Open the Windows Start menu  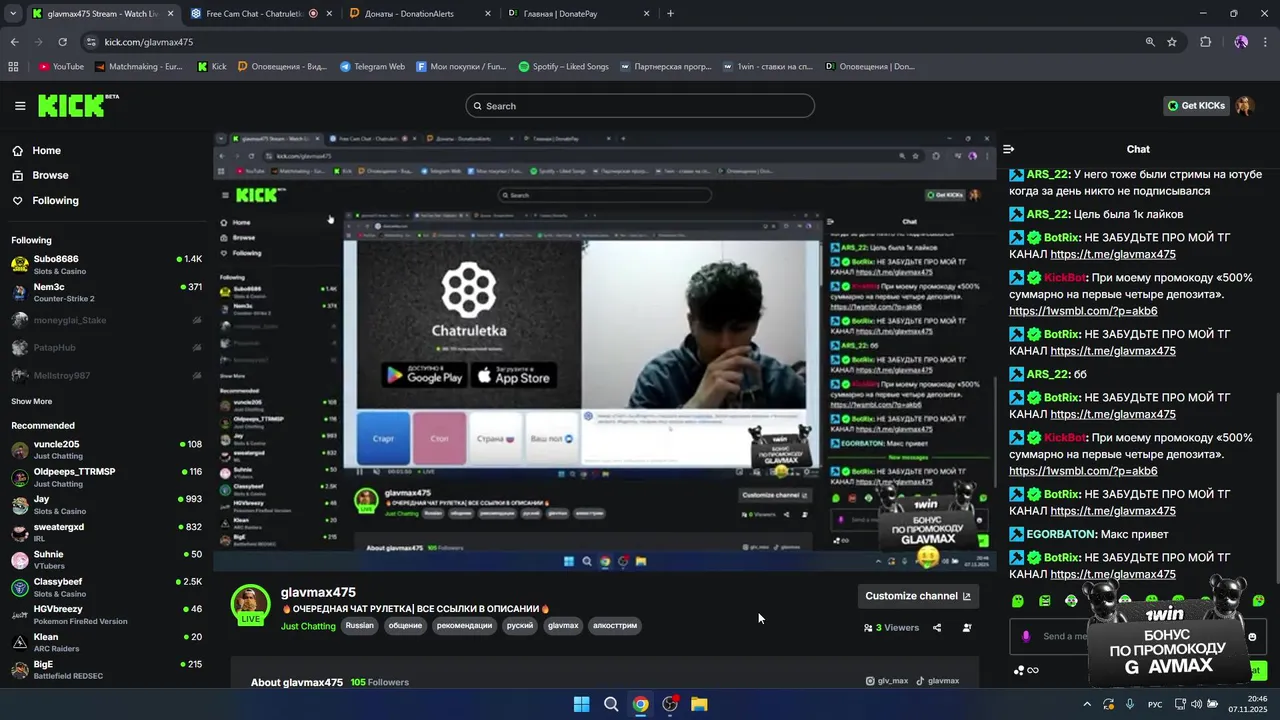tap(581, 704)
